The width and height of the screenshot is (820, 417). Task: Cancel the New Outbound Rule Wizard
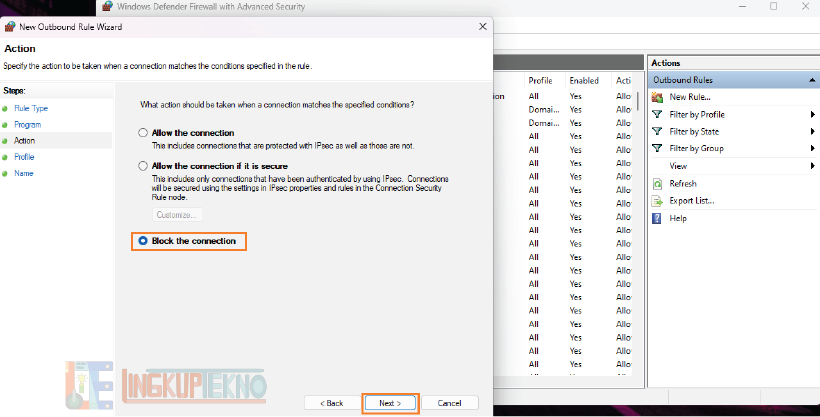point(450,403)
